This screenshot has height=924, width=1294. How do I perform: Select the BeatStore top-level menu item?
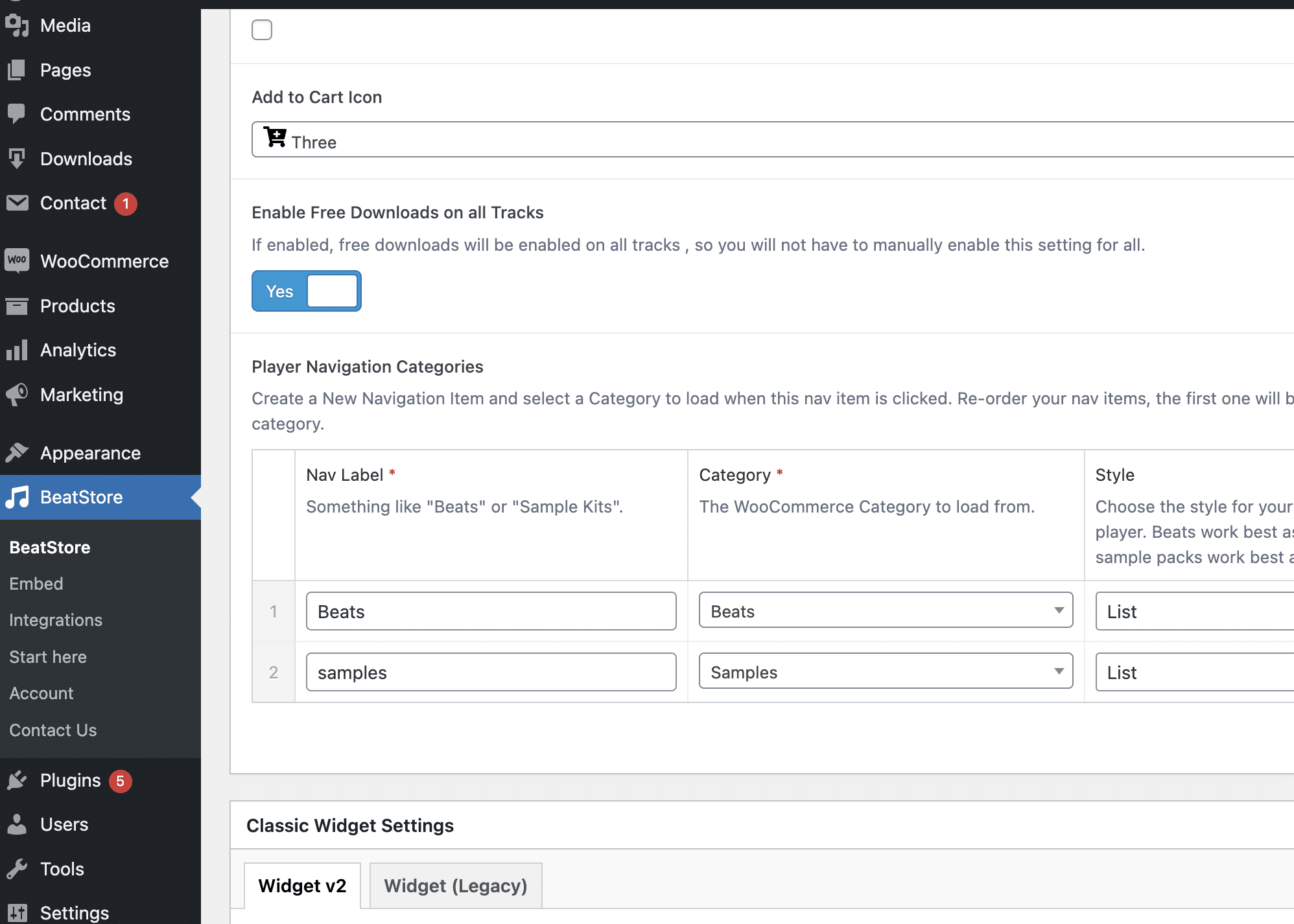(100, 497)
